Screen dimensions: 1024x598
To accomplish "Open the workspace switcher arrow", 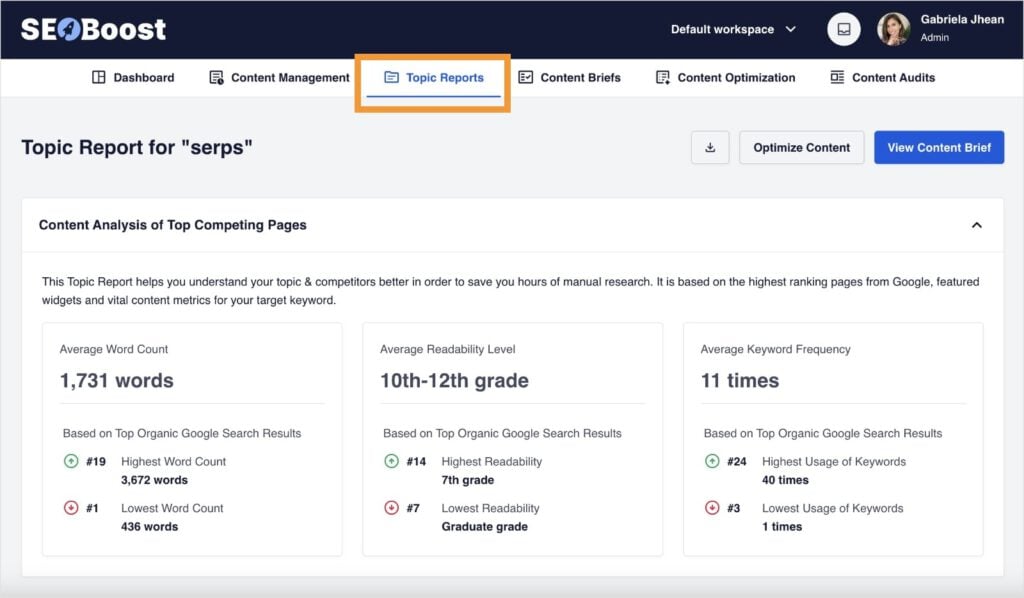I will [x=791, y=30].
